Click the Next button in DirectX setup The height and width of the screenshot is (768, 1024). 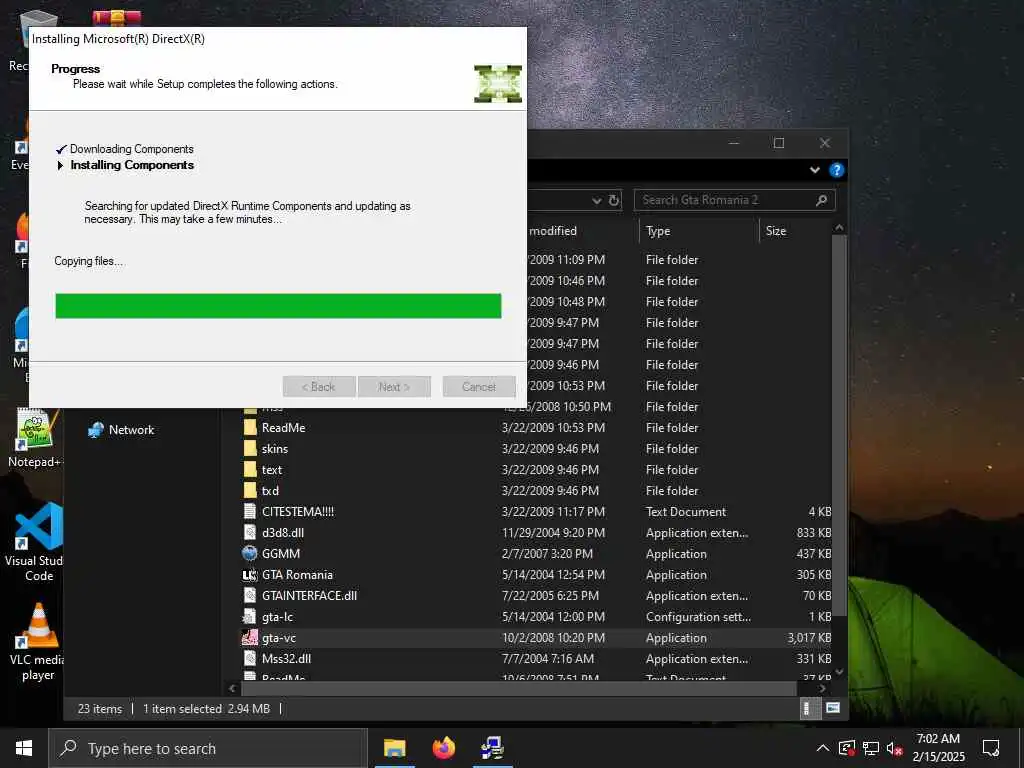pyautogui.click(x=394, y=387)
